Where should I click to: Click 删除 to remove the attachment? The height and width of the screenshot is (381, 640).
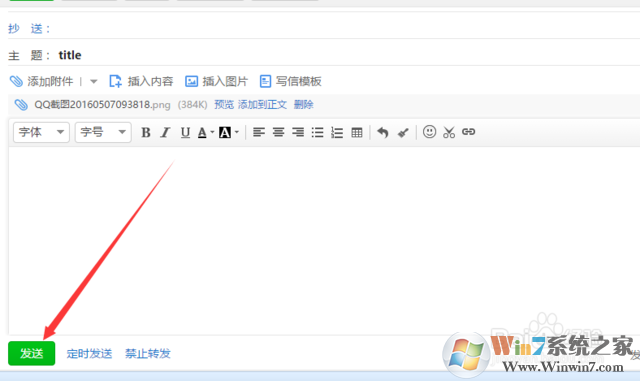[303, 105]
